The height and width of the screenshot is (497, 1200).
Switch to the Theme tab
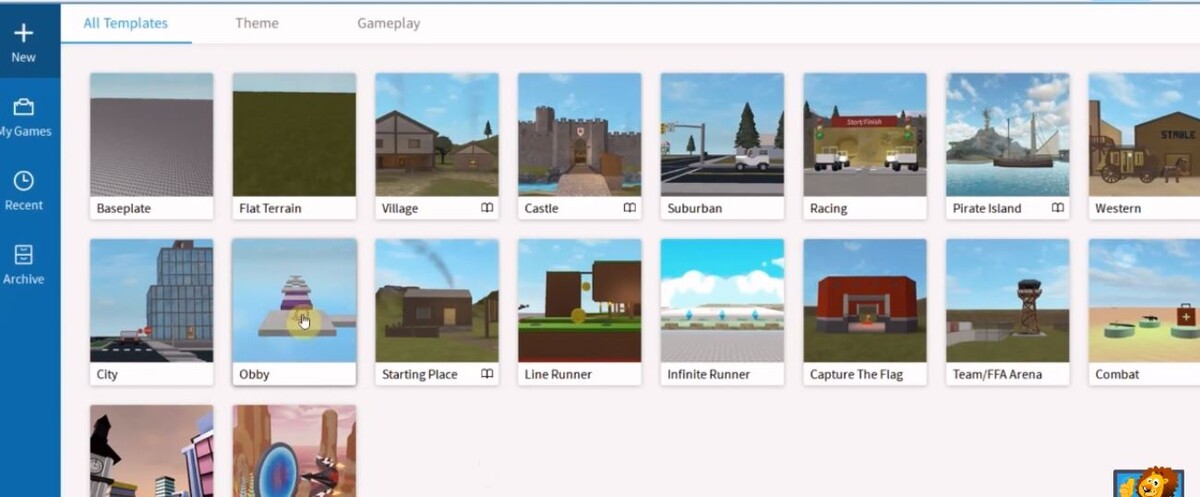tap(257, 23)
